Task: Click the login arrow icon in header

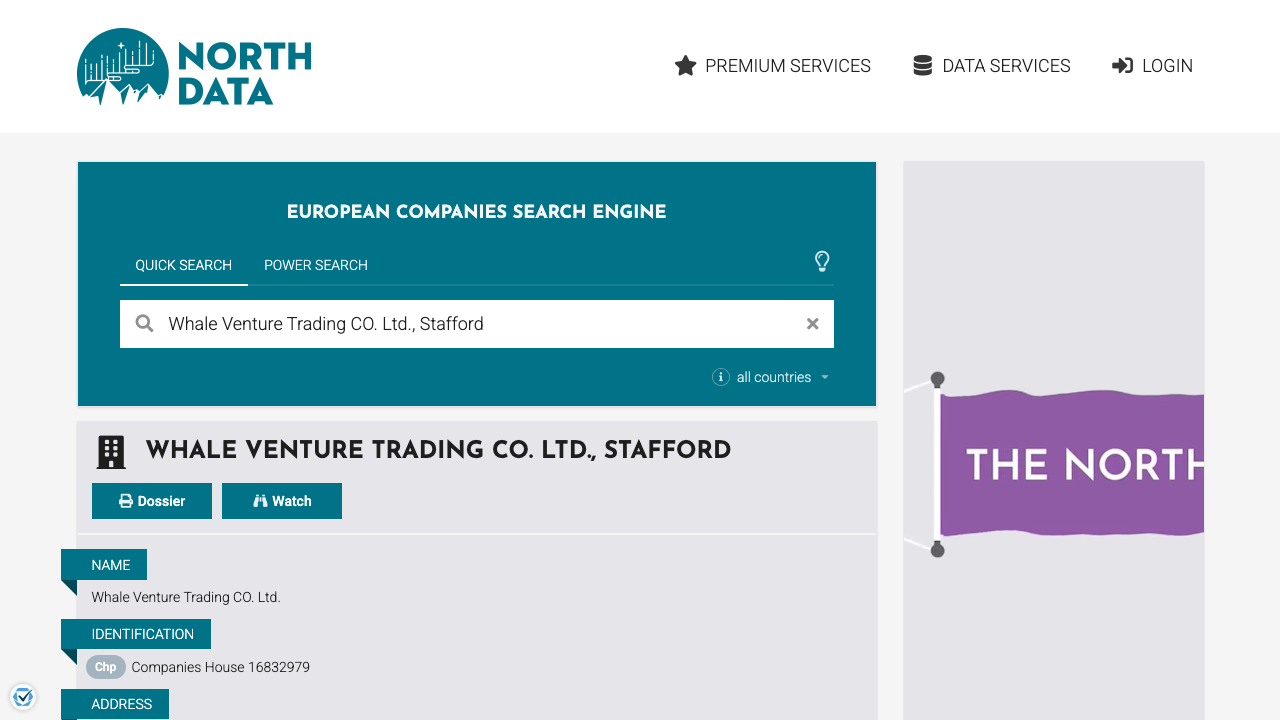Action: click(x=1121, y=65)
